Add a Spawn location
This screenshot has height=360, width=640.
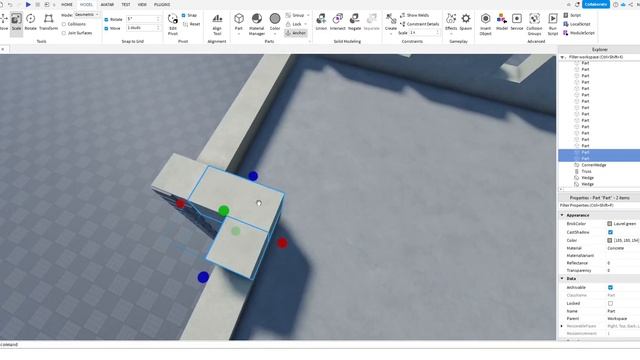point(466,22)
